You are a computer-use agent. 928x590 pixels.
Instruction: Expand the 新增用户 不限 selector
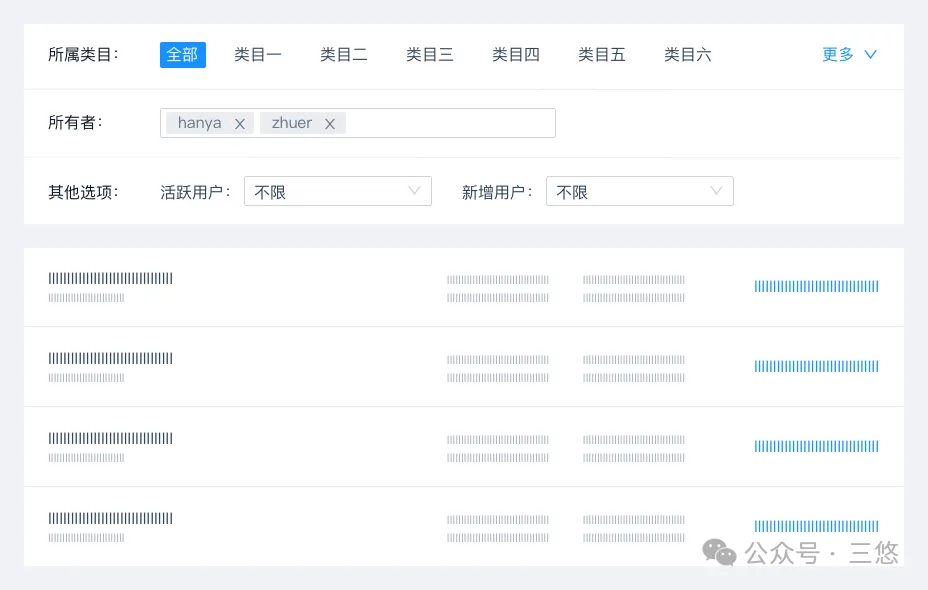639,191
